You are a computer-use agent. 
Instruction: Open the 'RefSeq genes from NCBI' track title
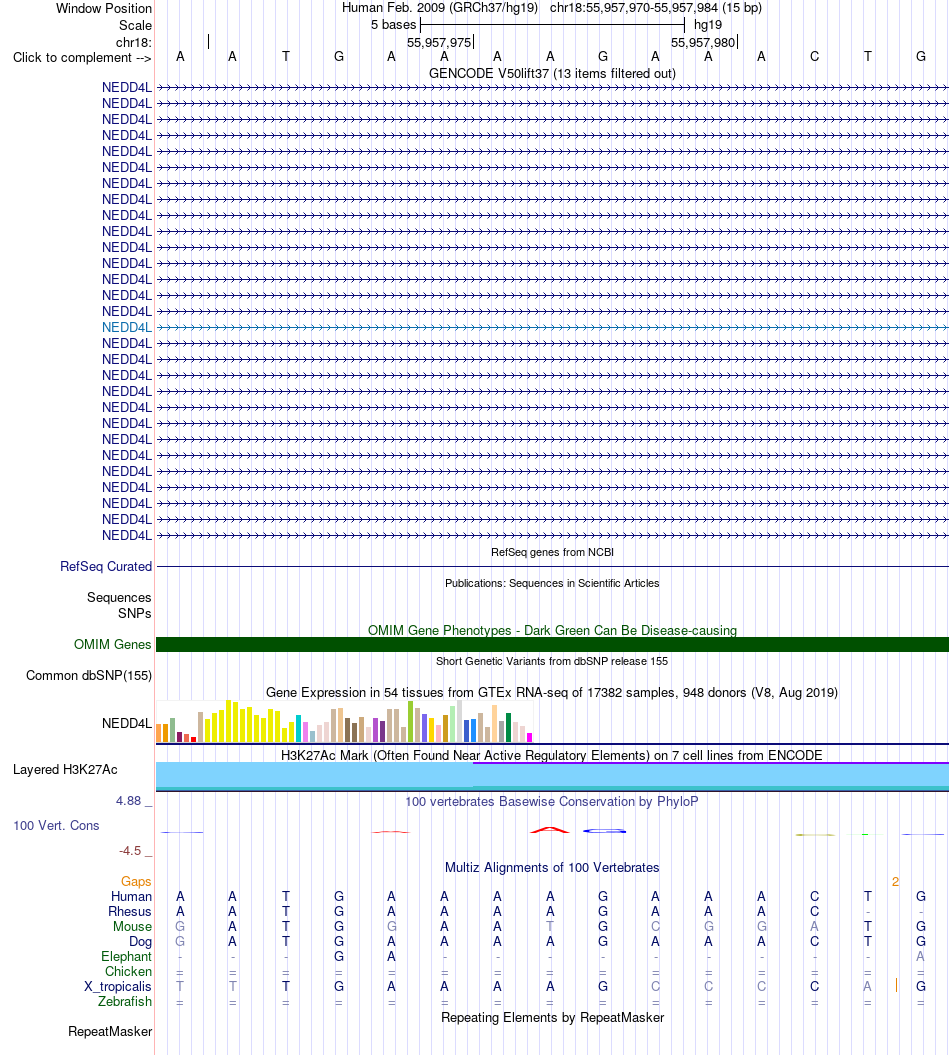pos(552,552)
